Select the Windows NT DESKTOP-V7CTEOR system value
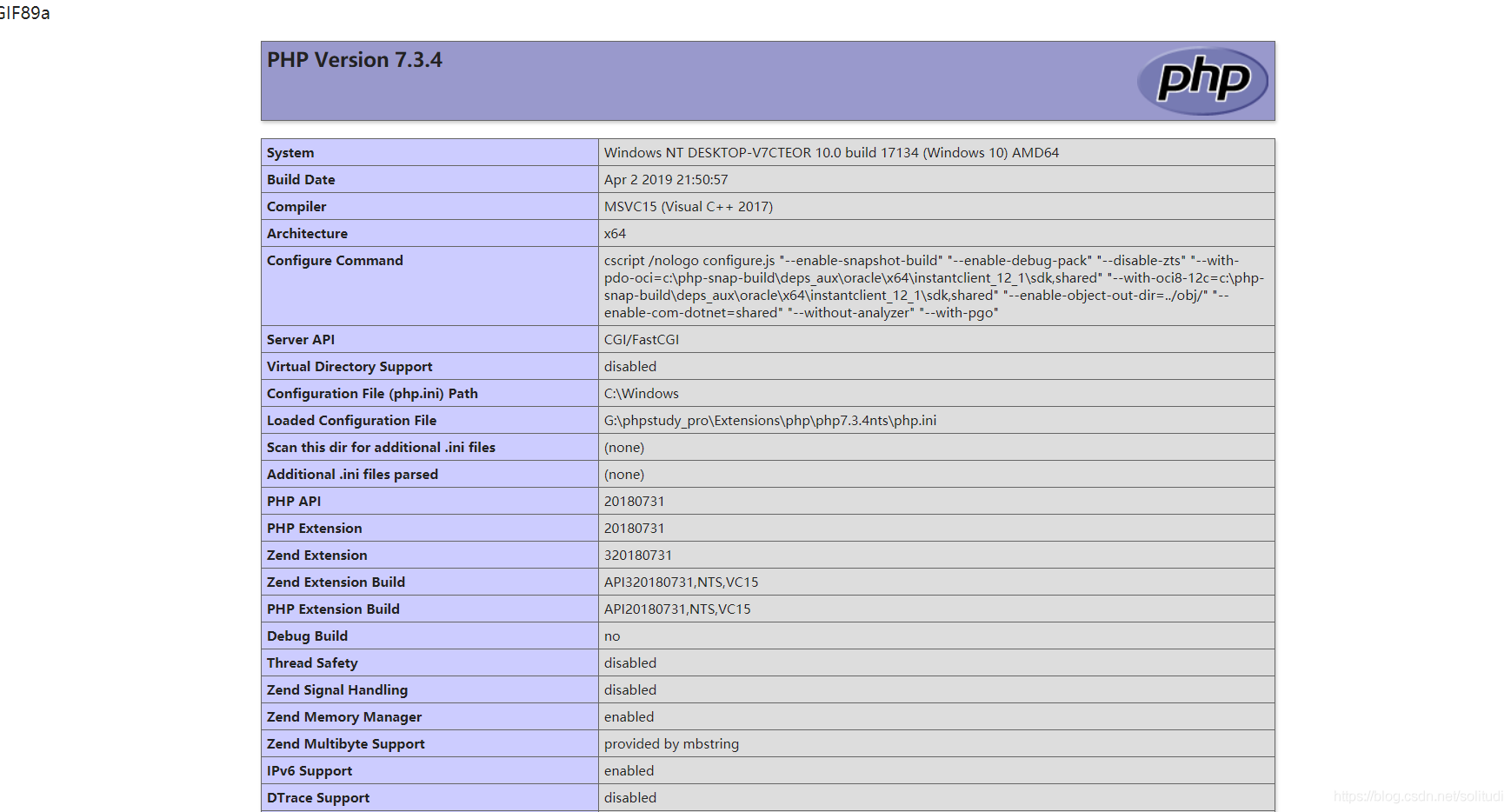The image size is (1511, 812). point(831,153)
